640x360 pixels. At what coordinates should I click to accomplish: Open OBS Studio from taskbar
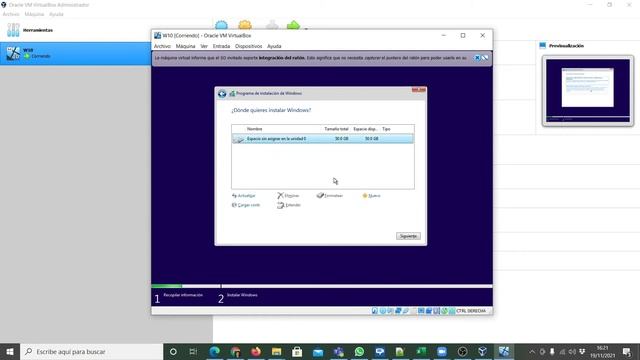coord(462,351)
